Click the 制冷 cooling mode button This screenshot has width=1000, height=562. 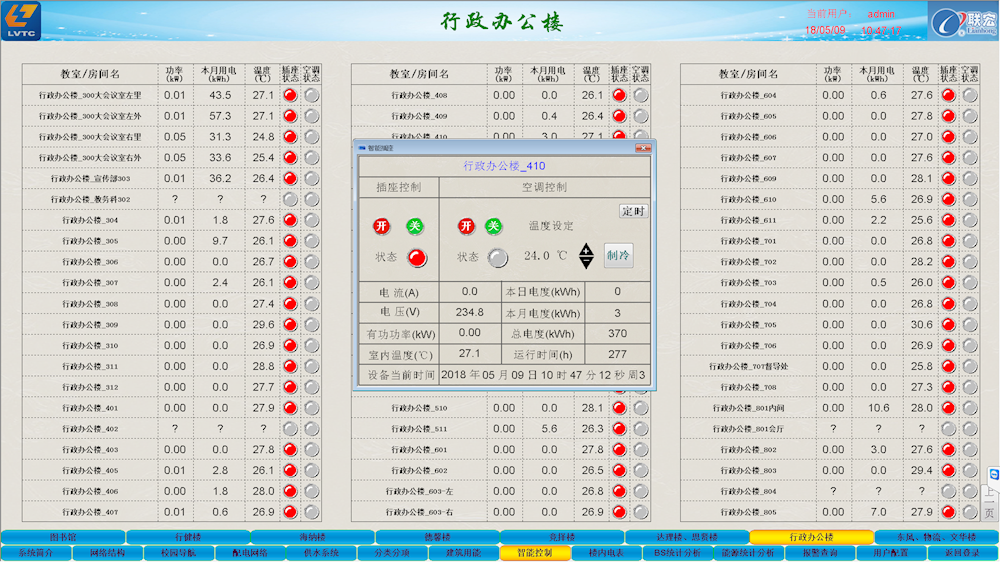pos(618,255)
